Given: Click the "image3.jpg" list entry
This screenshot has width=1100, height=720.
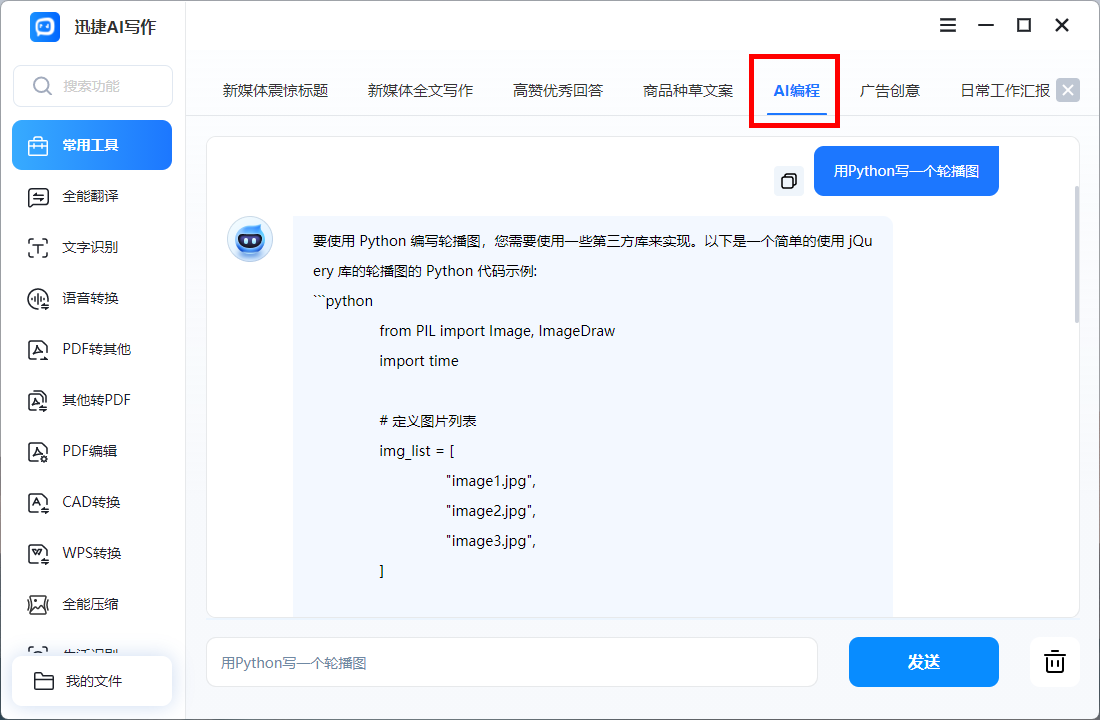Looking at the screenshot, I should [491, 541].
